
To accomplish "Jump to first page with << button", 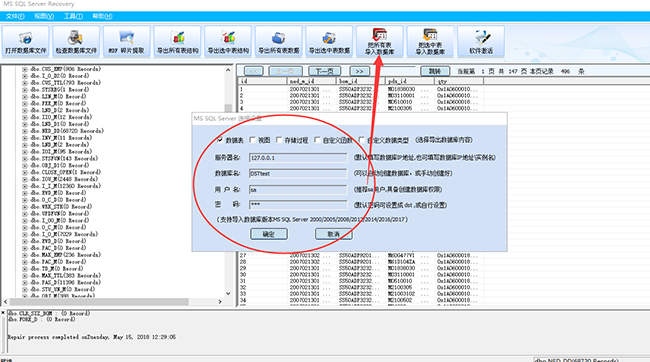I will [253, 71].
